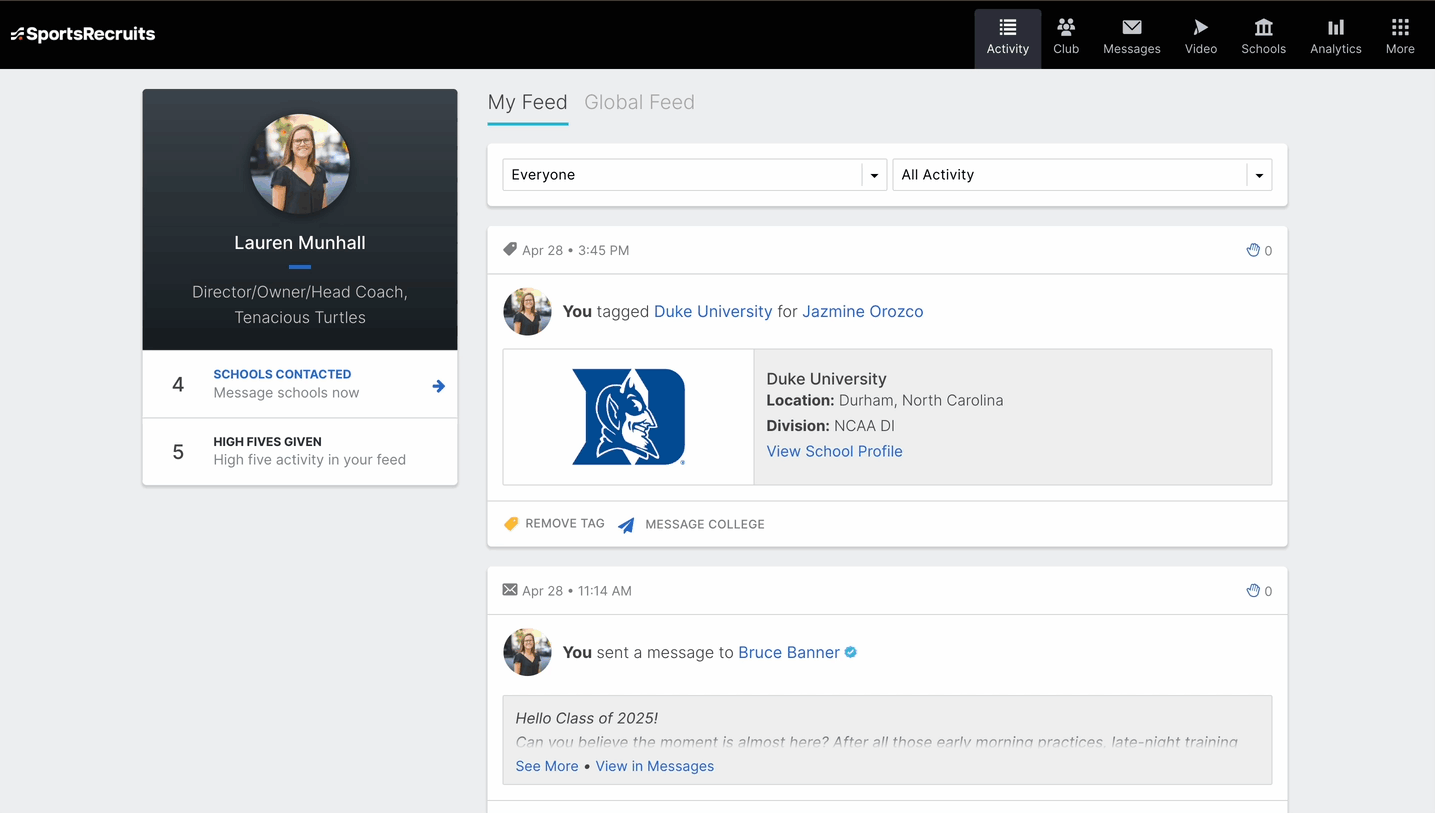1435x813 pixels.
Task: Open the Duke University link in the post
Action: [x=713, y=312]
